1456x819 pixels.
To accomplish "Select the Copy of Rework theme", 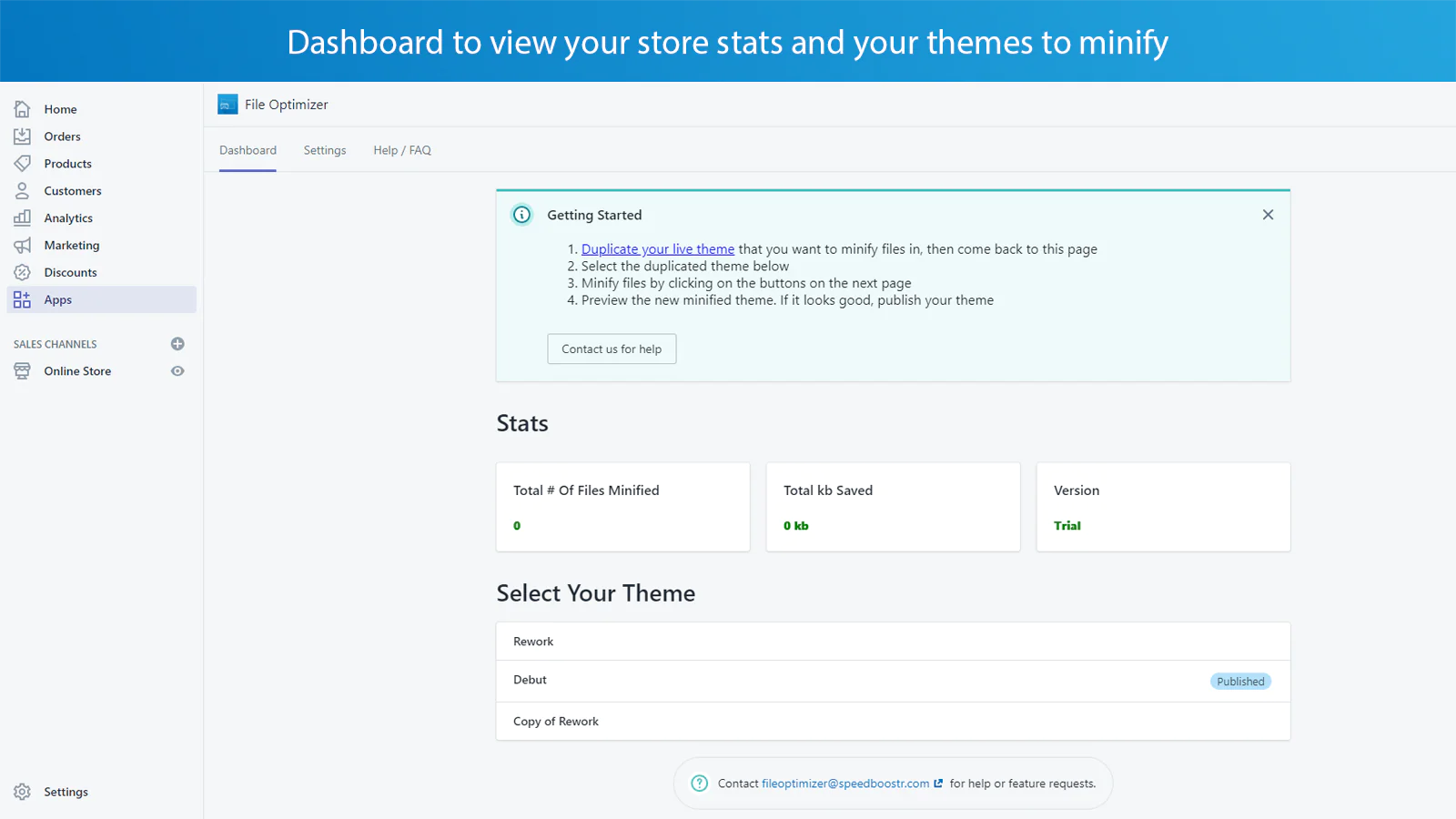I will (x=555, y=721).
